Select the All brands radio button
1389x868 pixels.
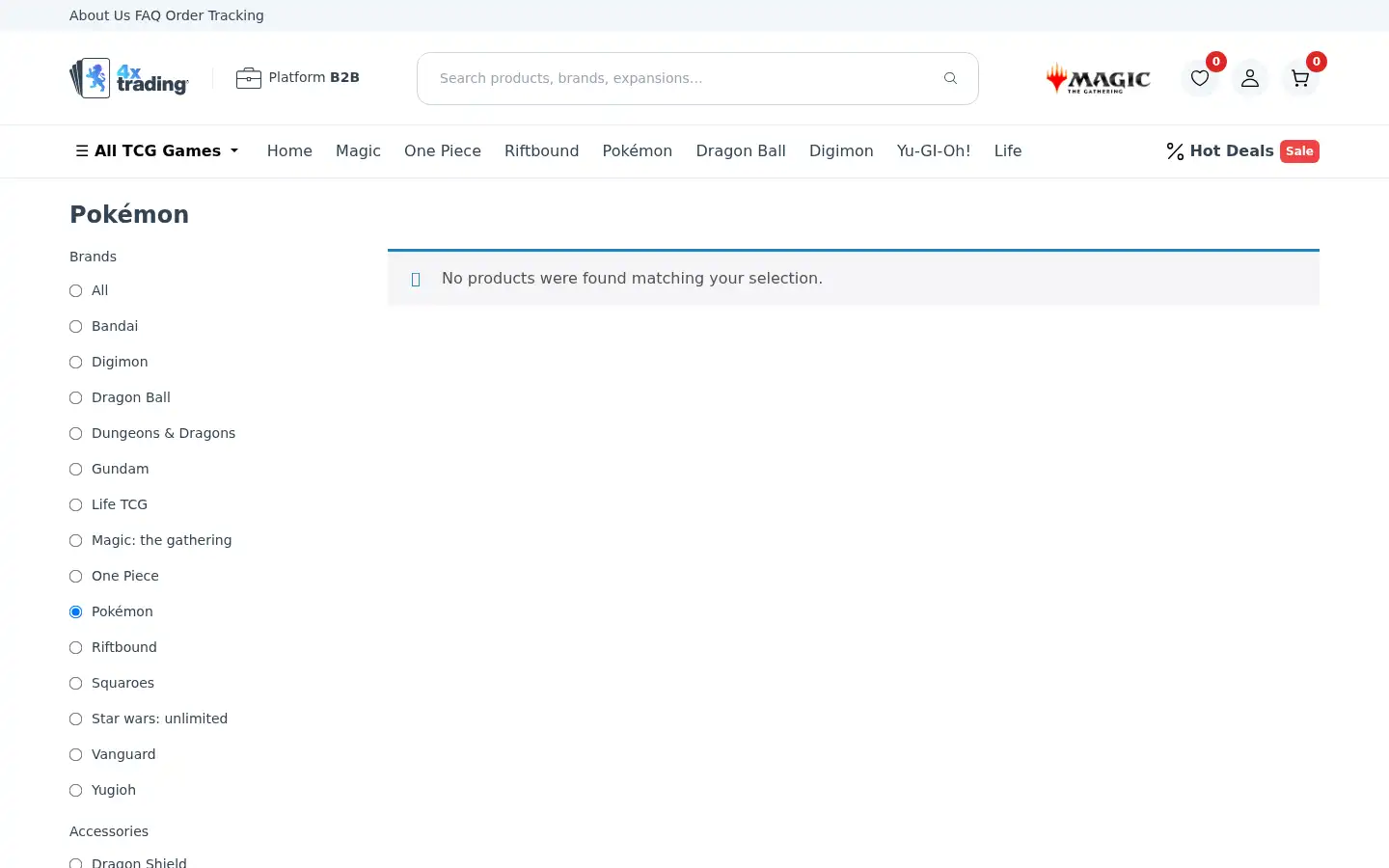pyautogui.click(x=76, y=291)
